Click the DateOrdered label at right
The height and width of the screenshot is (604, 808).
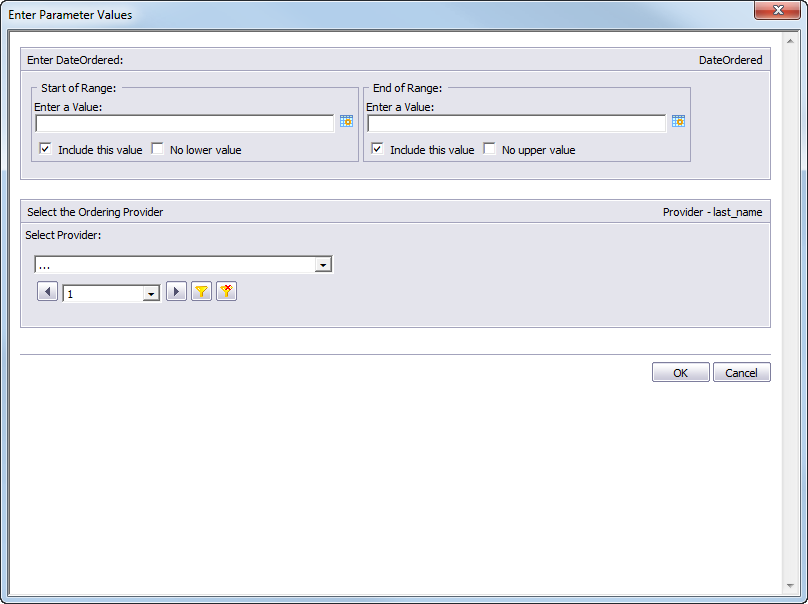pyautogui.click(x=730, y=60)
